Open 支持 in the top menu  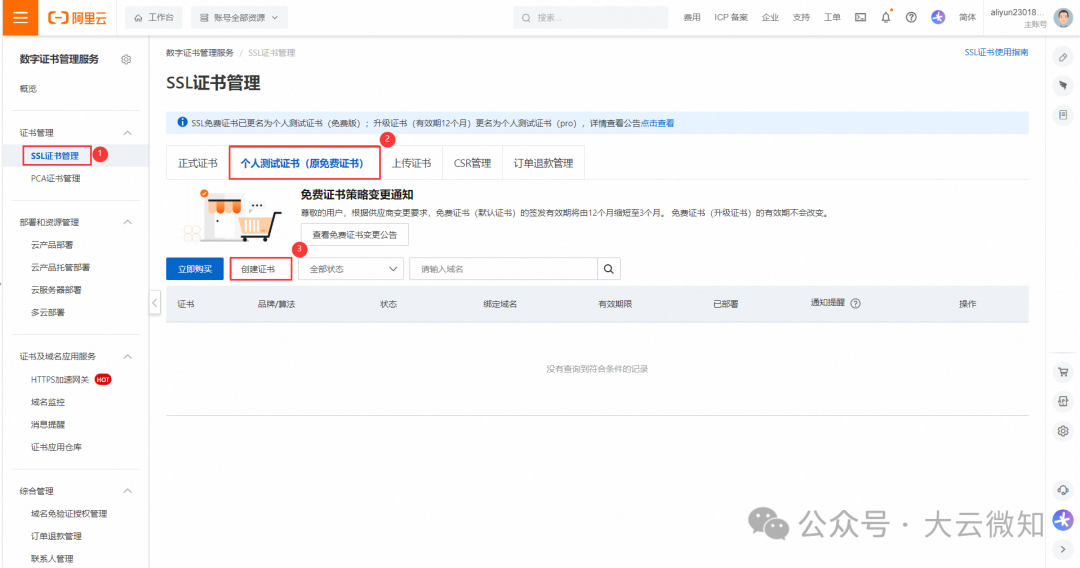click(x=801, y=17)
